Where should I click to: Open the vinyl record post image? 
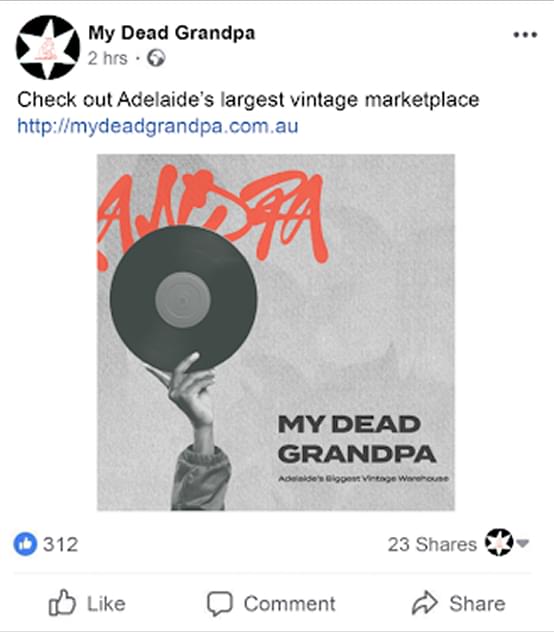pyautogui.click(x=276, y=332)
